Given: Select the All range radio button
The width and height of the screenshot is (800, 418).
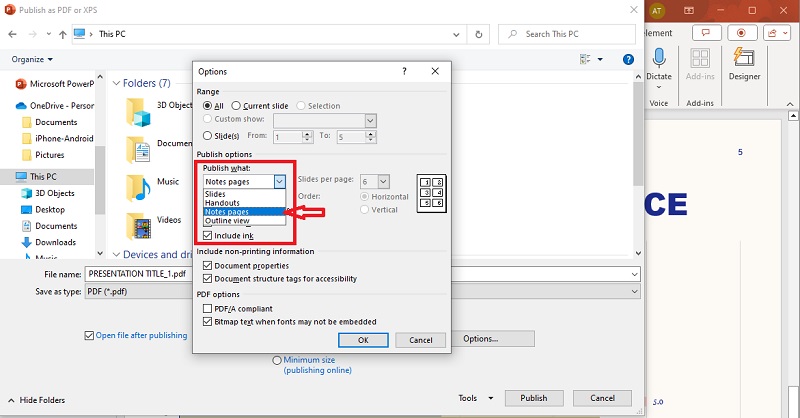Looking at the screenshot, I should (207, 106).
